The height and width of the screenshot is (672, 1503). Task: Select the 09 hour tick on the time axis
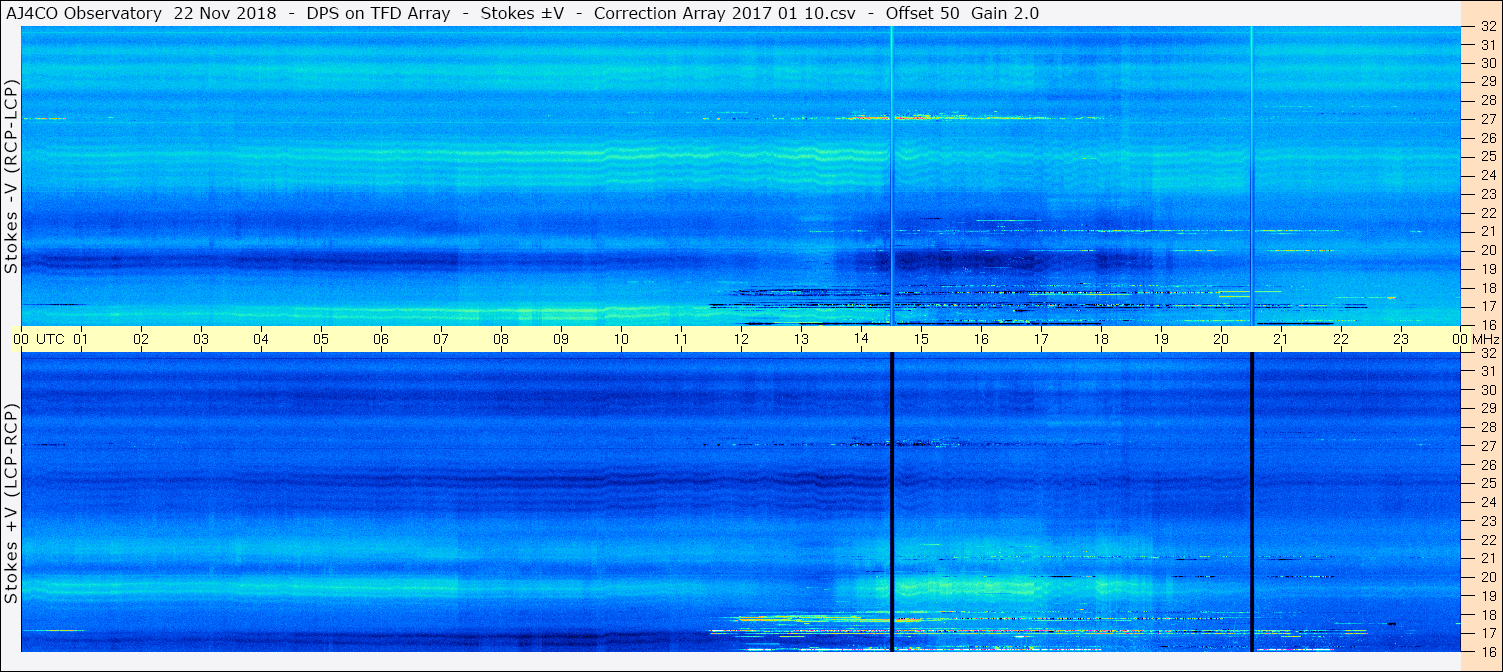(561, 339)
